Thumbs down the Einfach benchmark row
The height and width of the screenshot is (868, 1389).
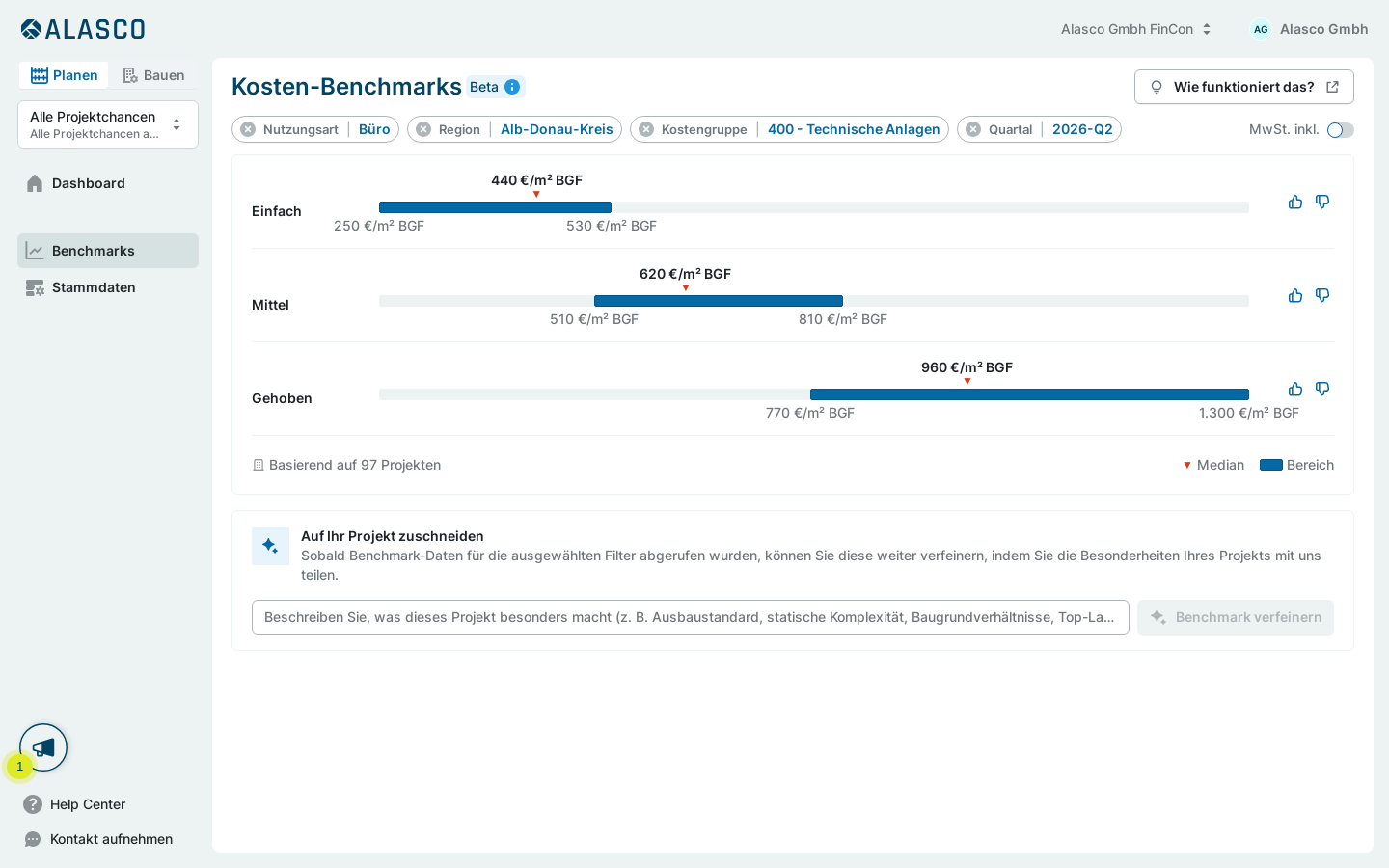1322,202
